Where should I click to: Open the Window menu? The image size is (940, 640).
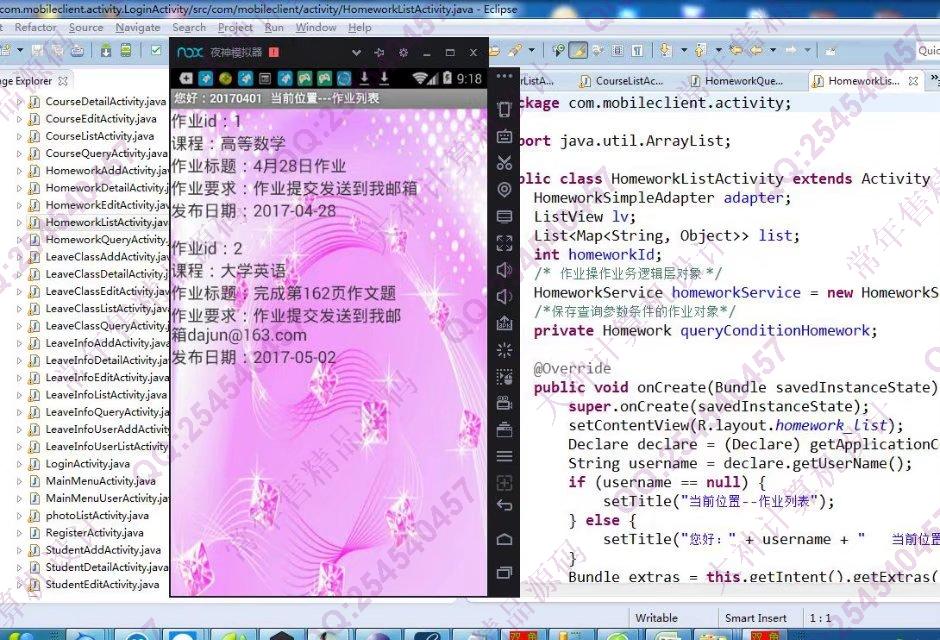(x=315, y=28)
